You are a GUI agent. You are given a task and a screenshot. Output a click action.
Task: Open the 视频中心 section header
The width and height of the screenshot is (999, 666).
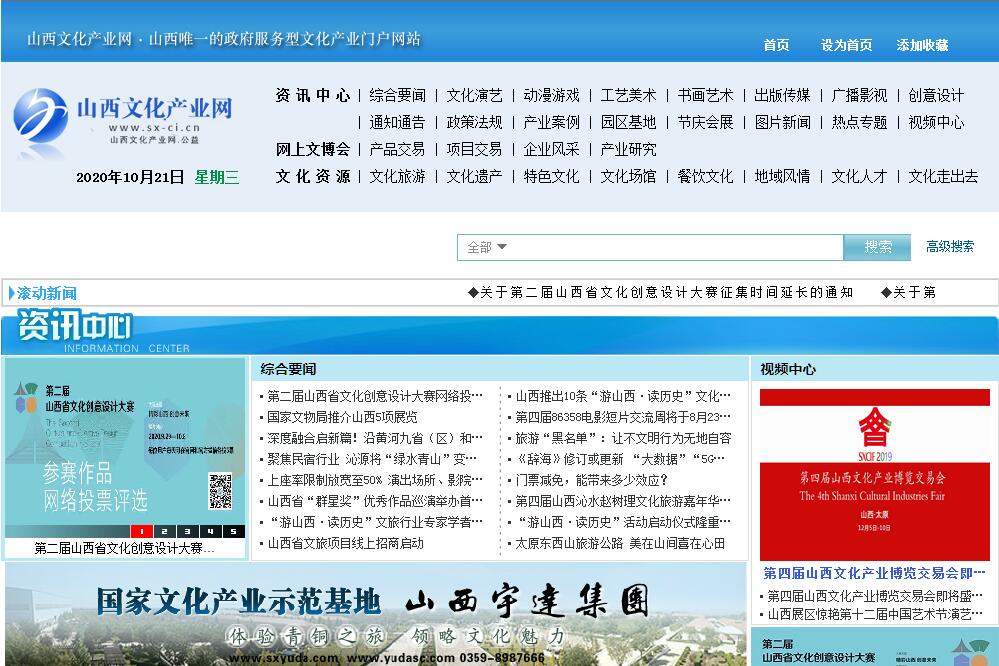tap(788, 369)
